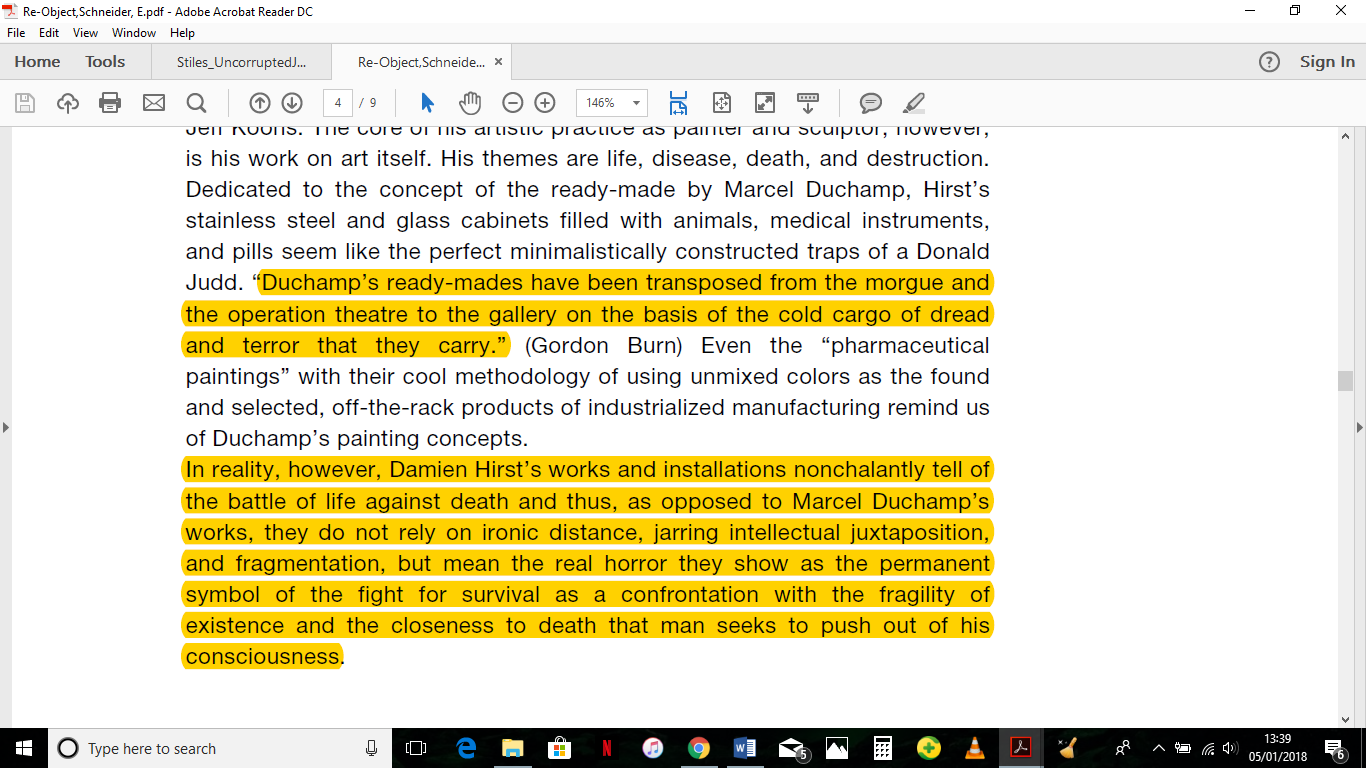The width and height of the screenshot is (1366, 768).
Task: Click the text "(Gordon Burn)"
Action: point(603,346)
